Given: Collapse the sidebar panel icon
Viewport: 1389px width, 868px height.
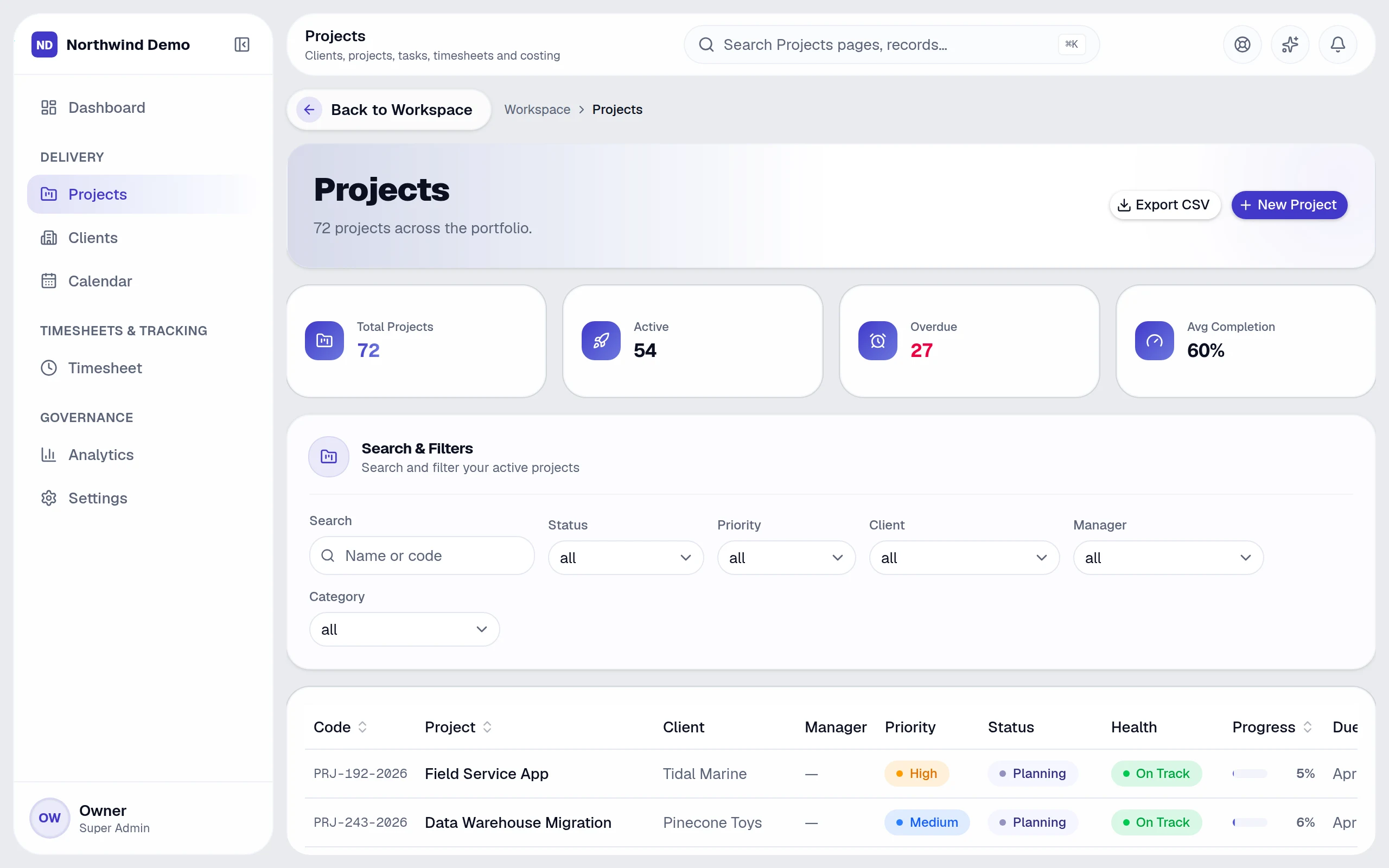Looking at the screenshot, I should (241, 45).
